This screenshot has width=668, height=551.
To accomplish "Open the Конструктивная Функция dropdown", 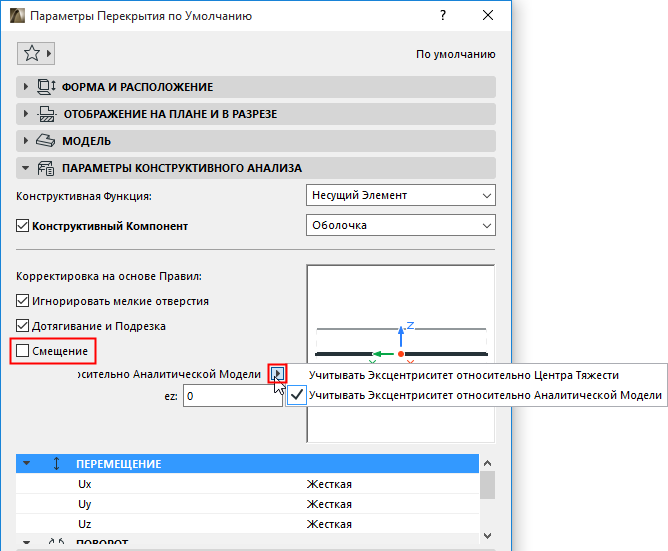I will click(x=400, y=195).
